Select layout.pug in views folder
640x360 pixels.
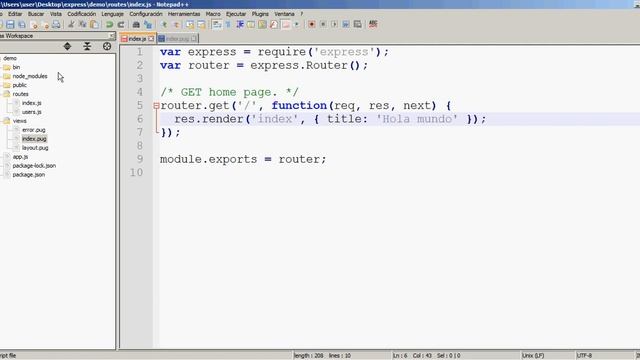35,148
